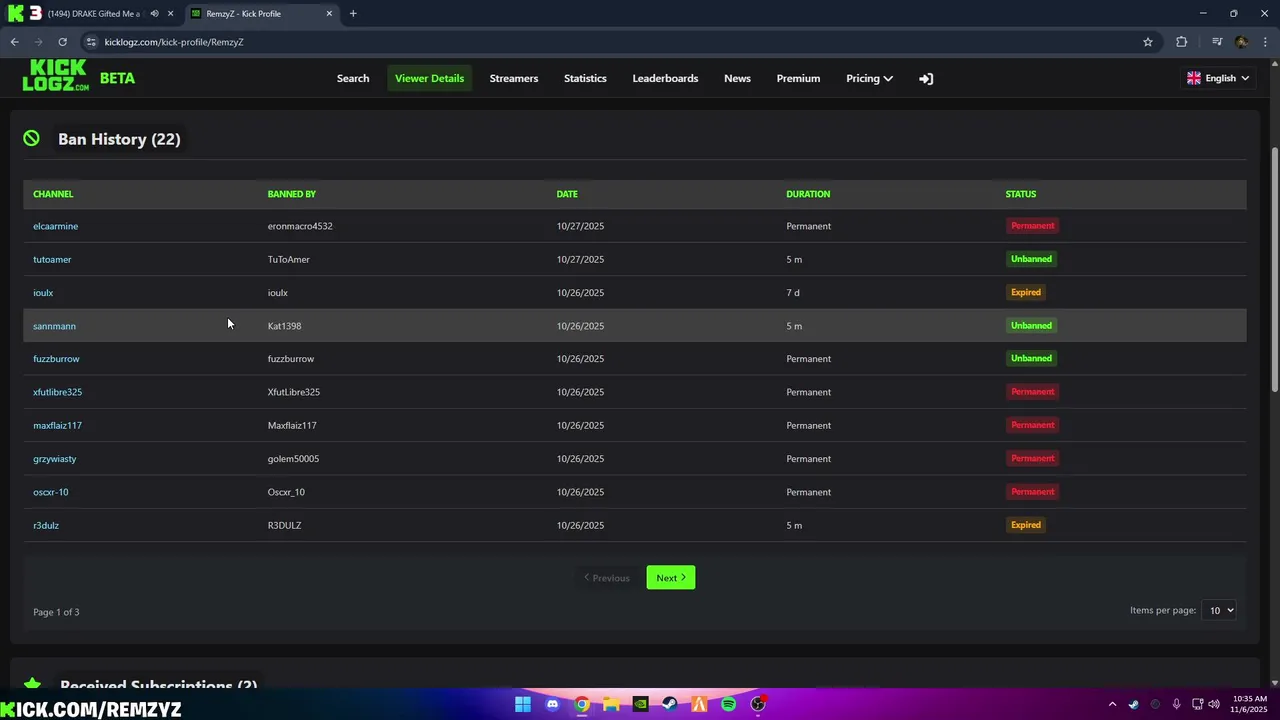This screenshot has height=720, width=1280.
Task: Open the Leaderboards page
Action: tap(665, 78)
